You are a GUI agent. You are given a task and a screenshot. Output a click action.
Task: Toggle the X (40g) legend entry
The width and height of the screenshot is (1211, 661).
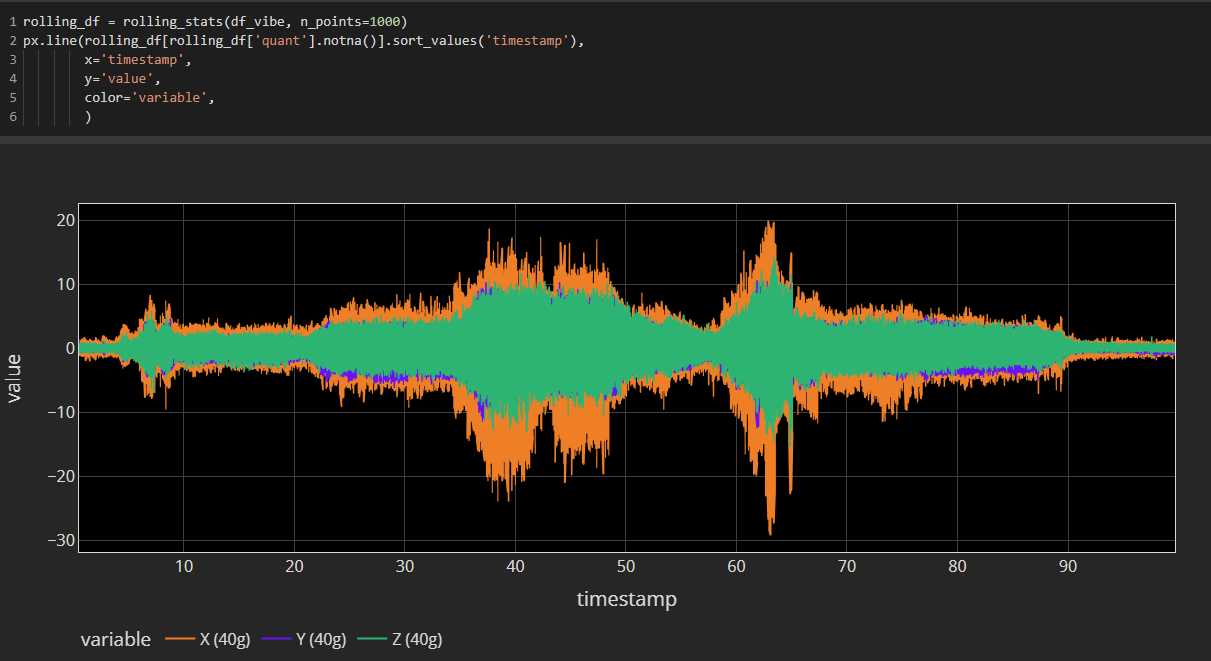click(224, 639)
